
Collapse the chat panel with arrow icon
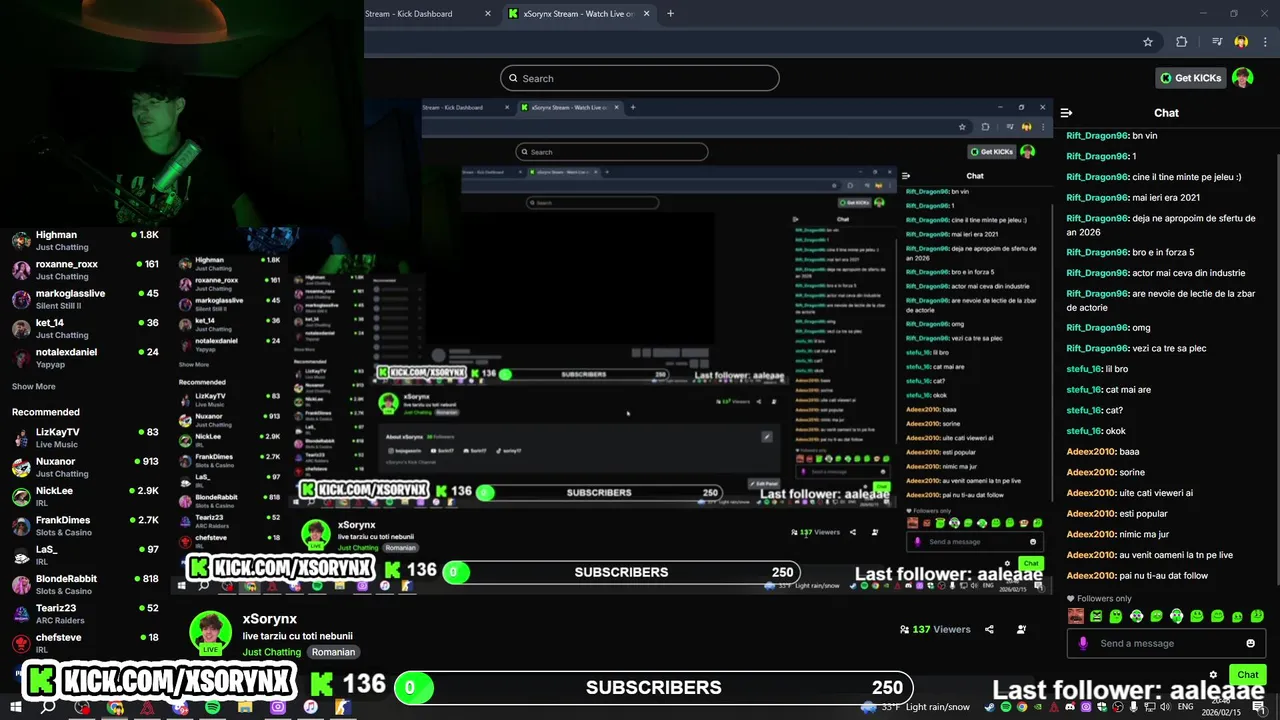point(1066,113)
